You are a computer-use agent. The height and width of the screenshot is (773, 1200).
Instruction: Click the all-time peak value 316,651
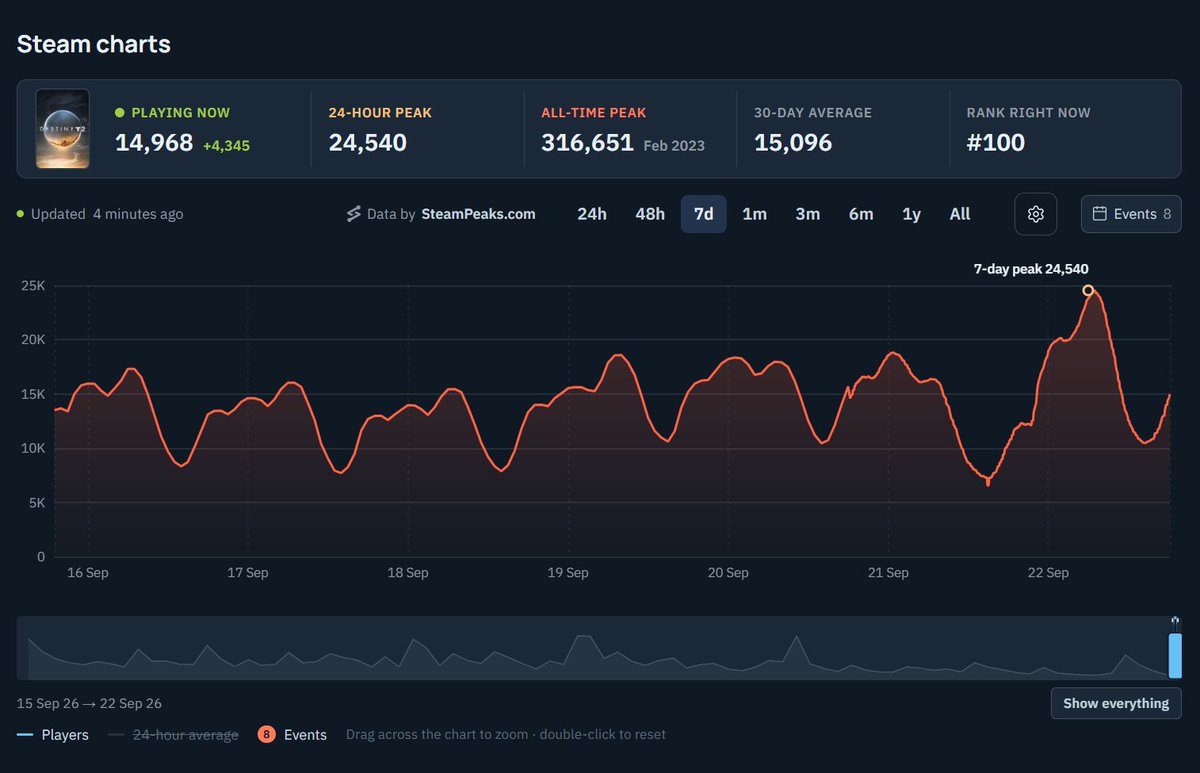[x=588, y=143]
